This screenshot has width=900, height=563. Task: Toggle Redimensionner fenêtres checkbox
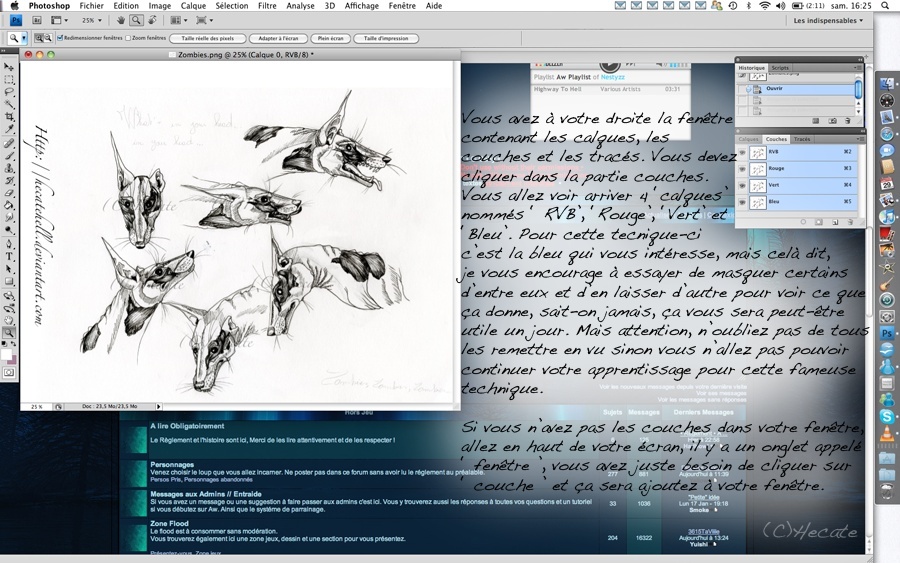coord(60,38)
